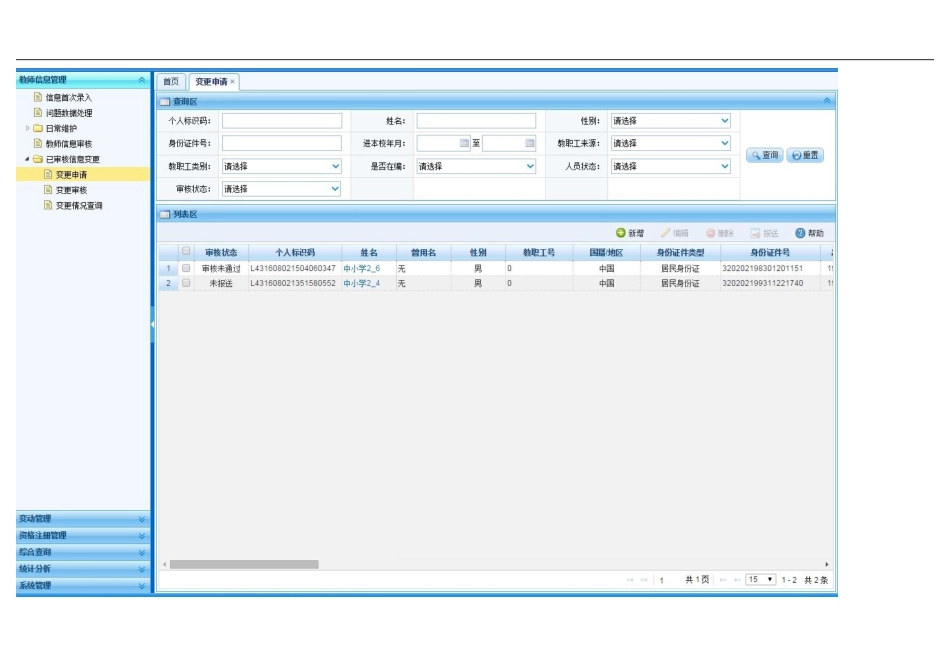Close the 变更申请 tab with its x
Screen dimensions: 950x672
[232, 81]
